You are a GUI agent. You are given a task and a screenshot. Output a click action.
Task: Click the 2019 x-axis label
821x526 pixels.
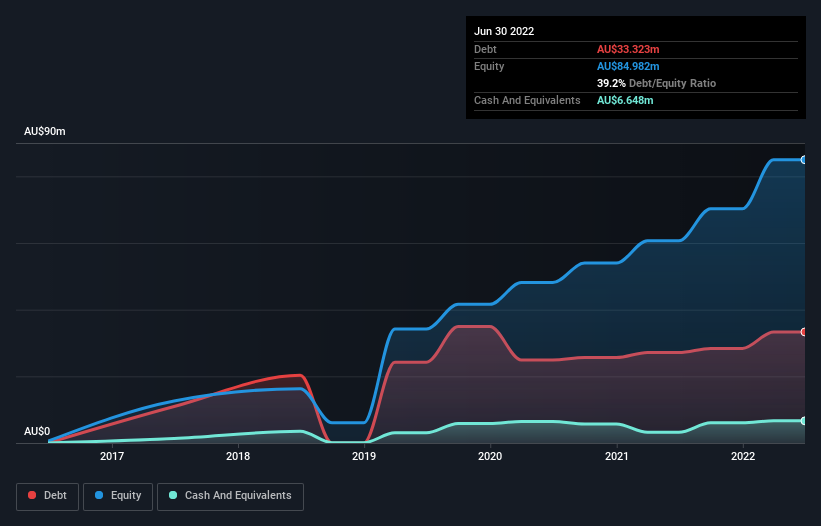tap(364, 456)
